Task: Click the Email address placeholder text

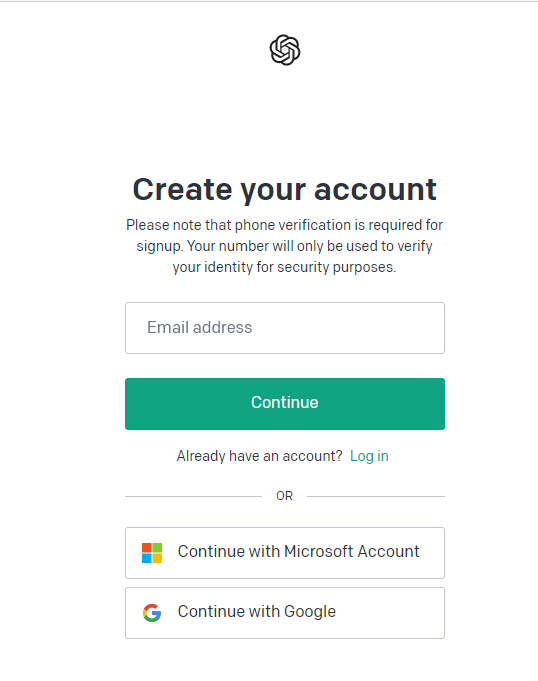Action: 200,327
